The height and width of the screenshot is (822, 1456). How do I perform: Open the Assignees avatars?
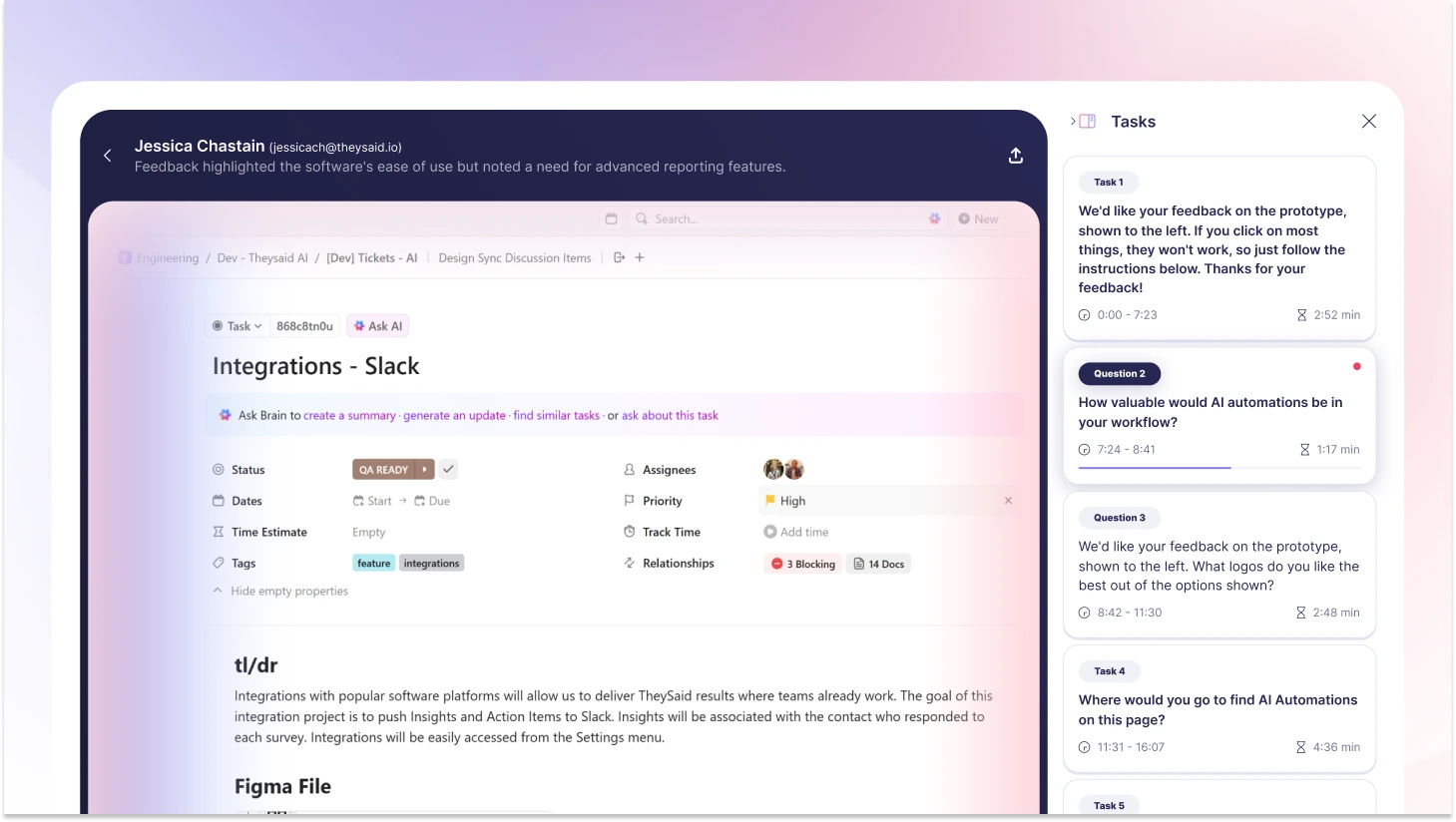click(783, 469)
